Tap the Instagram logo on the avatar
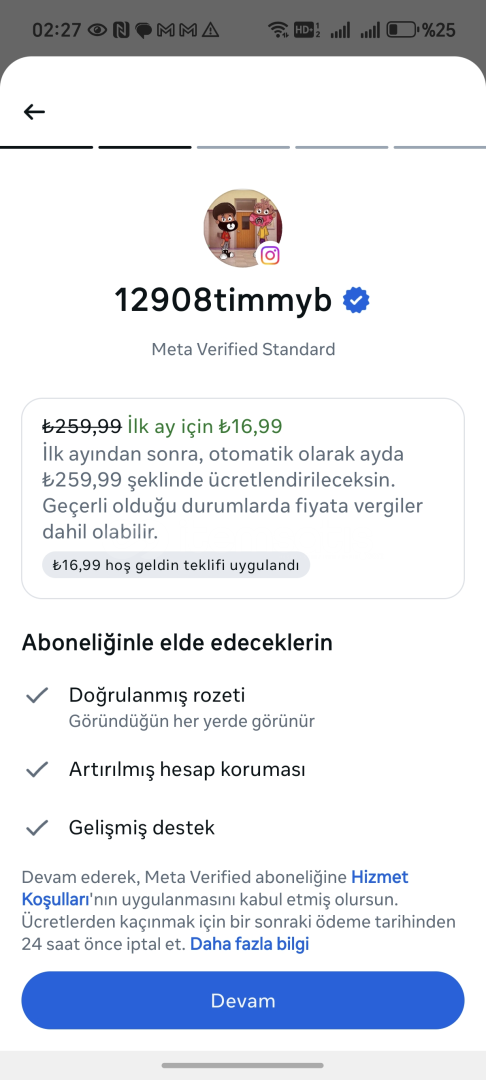The image size is (486, 1080). point(270,256)
